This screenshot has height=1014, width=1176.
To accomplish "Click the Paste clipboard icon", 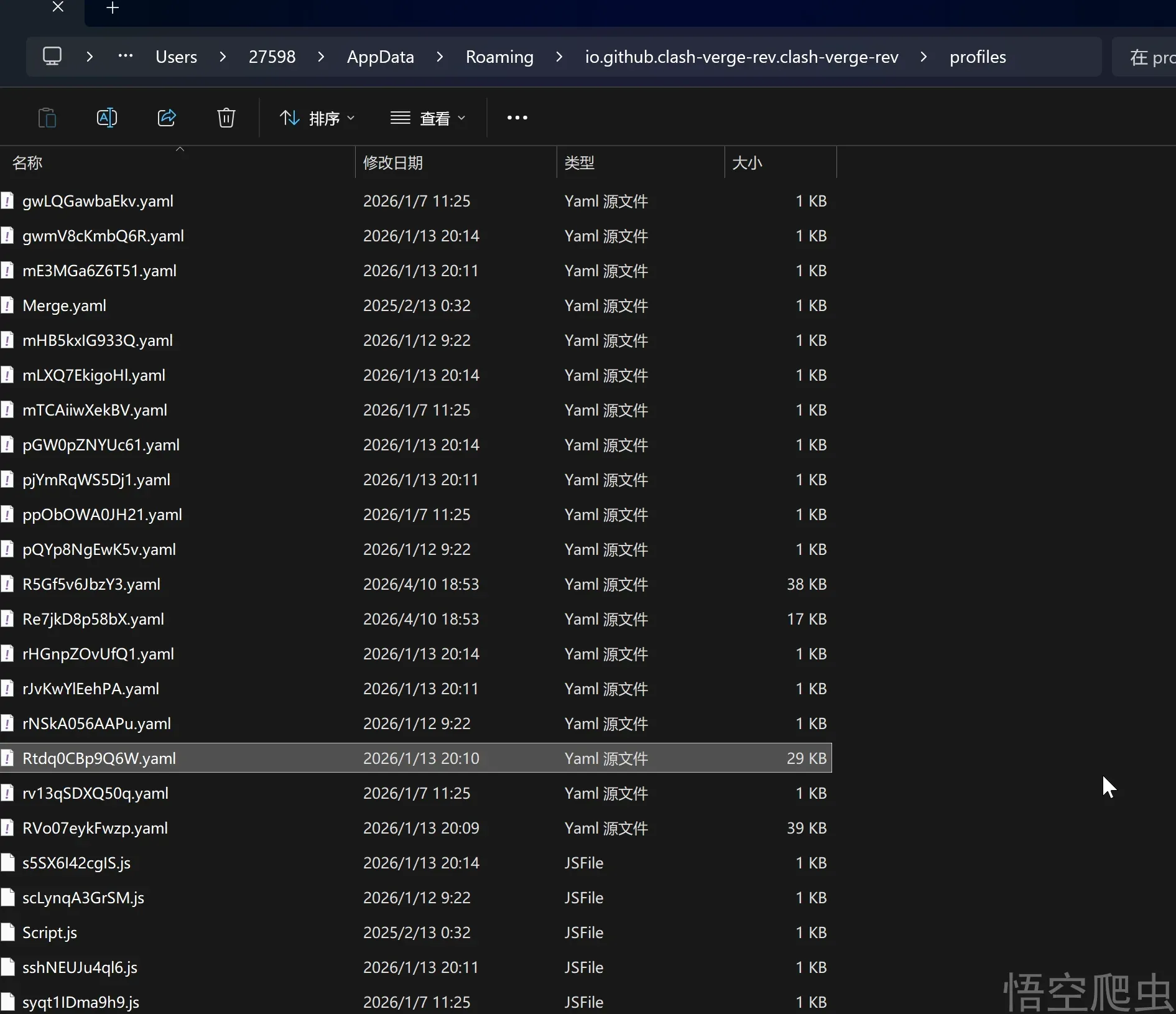I will click(47, 118).
